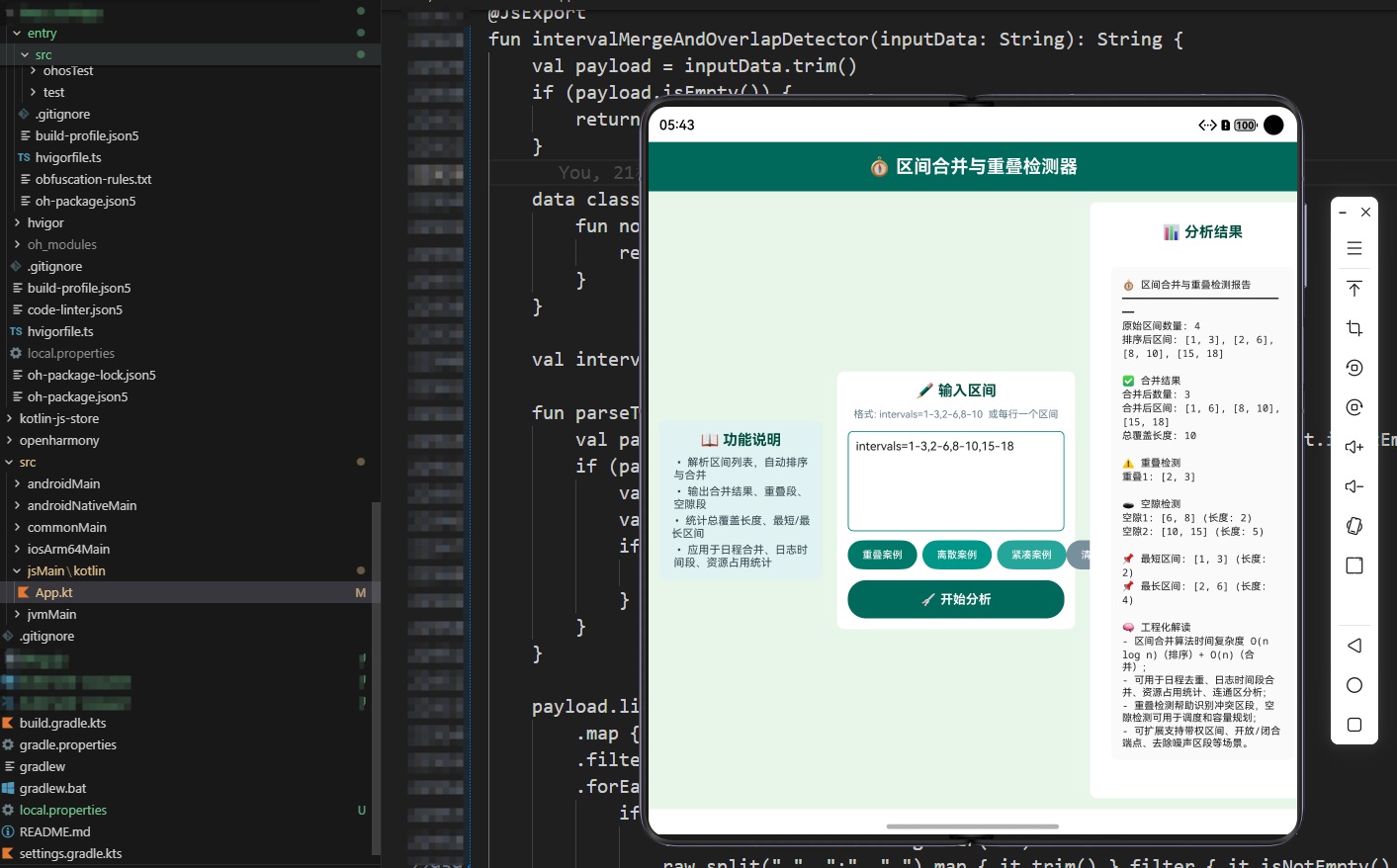This screenshot has width=1397, height=868.
Task: Close the emulator toolbar with the X
Action: tap(1365, 213)
